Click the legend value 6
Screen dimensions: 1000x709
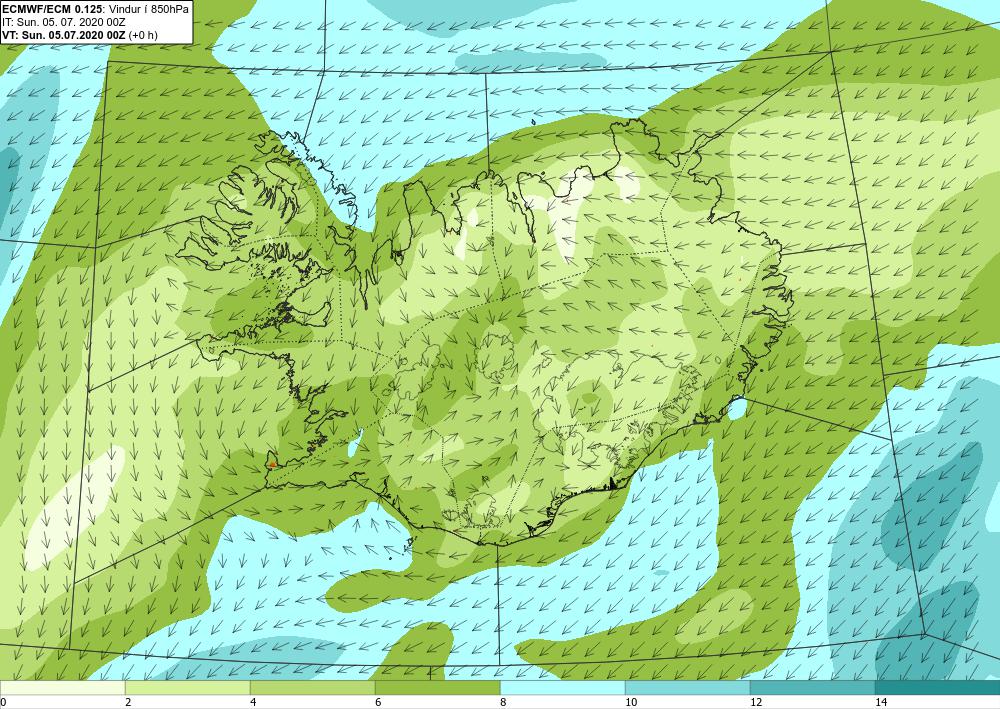point(378,702)
